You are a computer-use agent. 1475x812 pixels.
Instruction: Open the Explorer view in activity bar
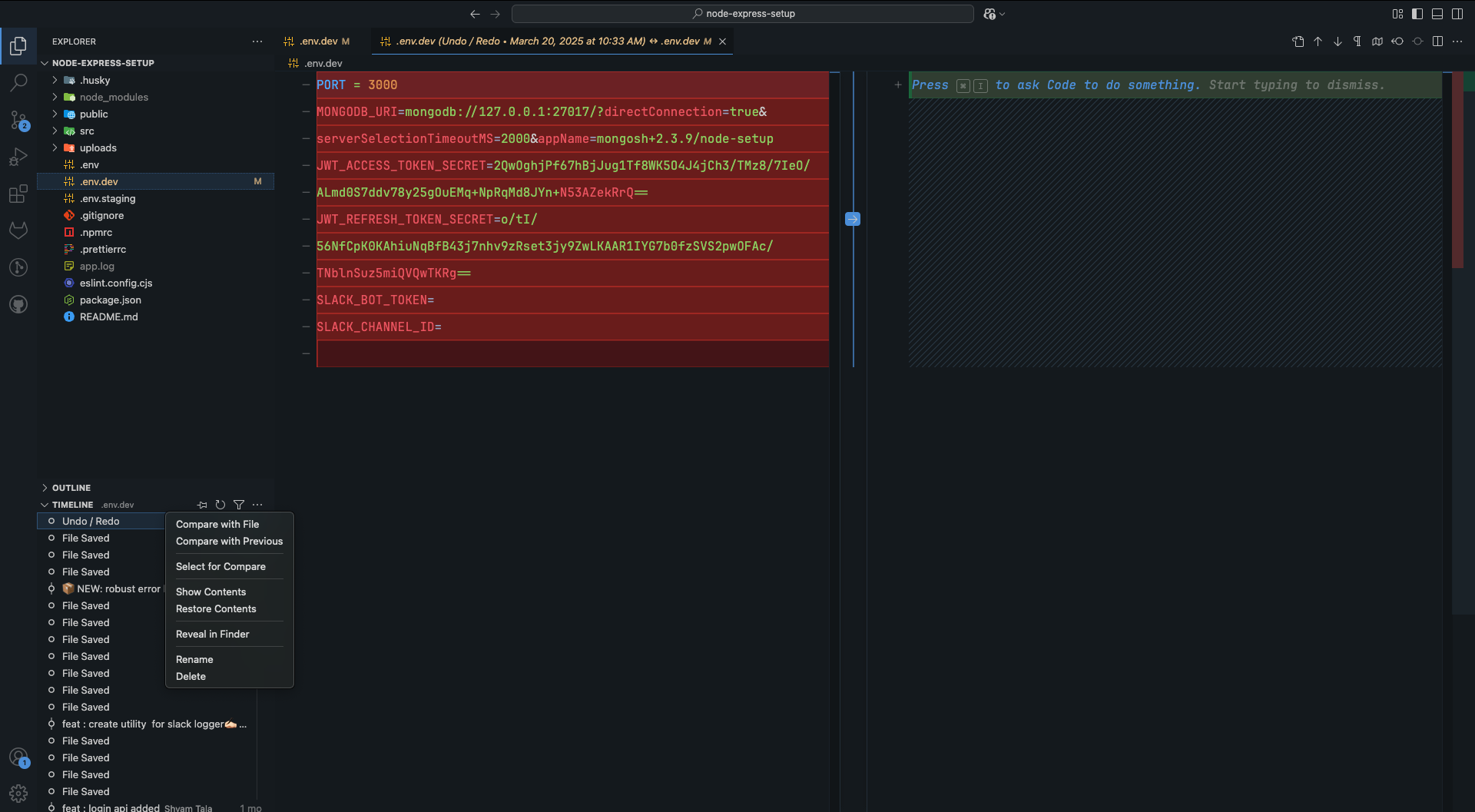(18, 46)
